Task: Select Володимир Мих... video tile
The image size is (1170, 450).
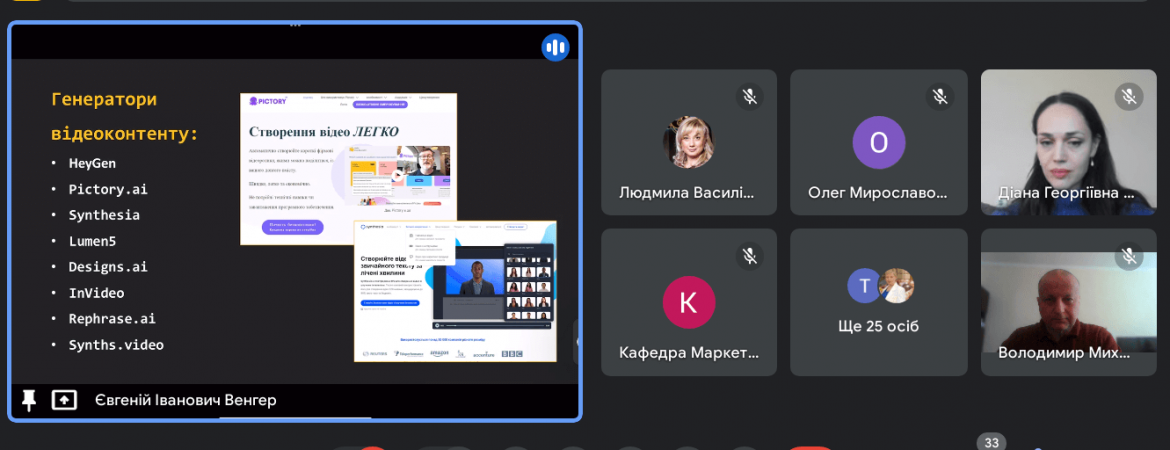Action: click(x=1069, y=301)
